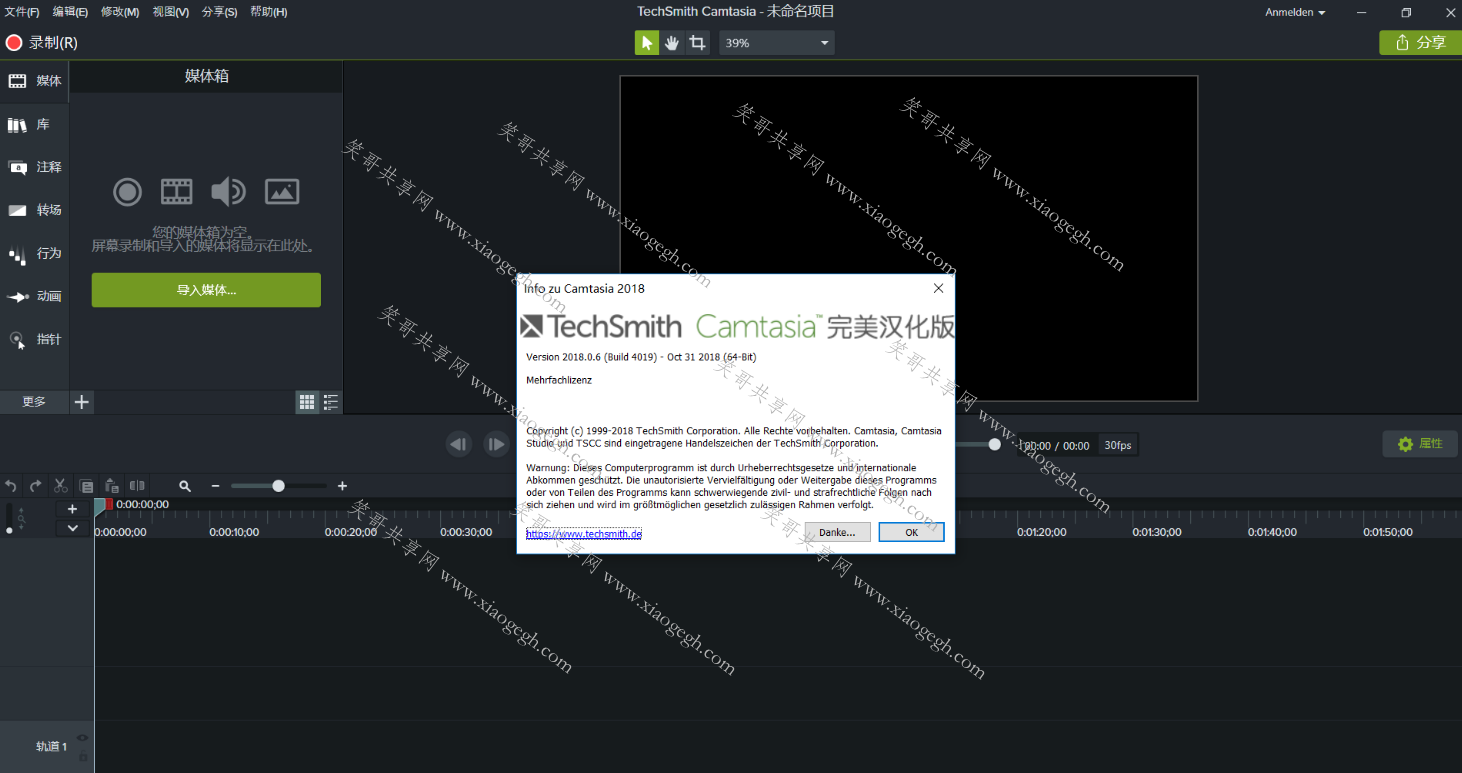Click the 导入媒体... import button

click(206, 290)
